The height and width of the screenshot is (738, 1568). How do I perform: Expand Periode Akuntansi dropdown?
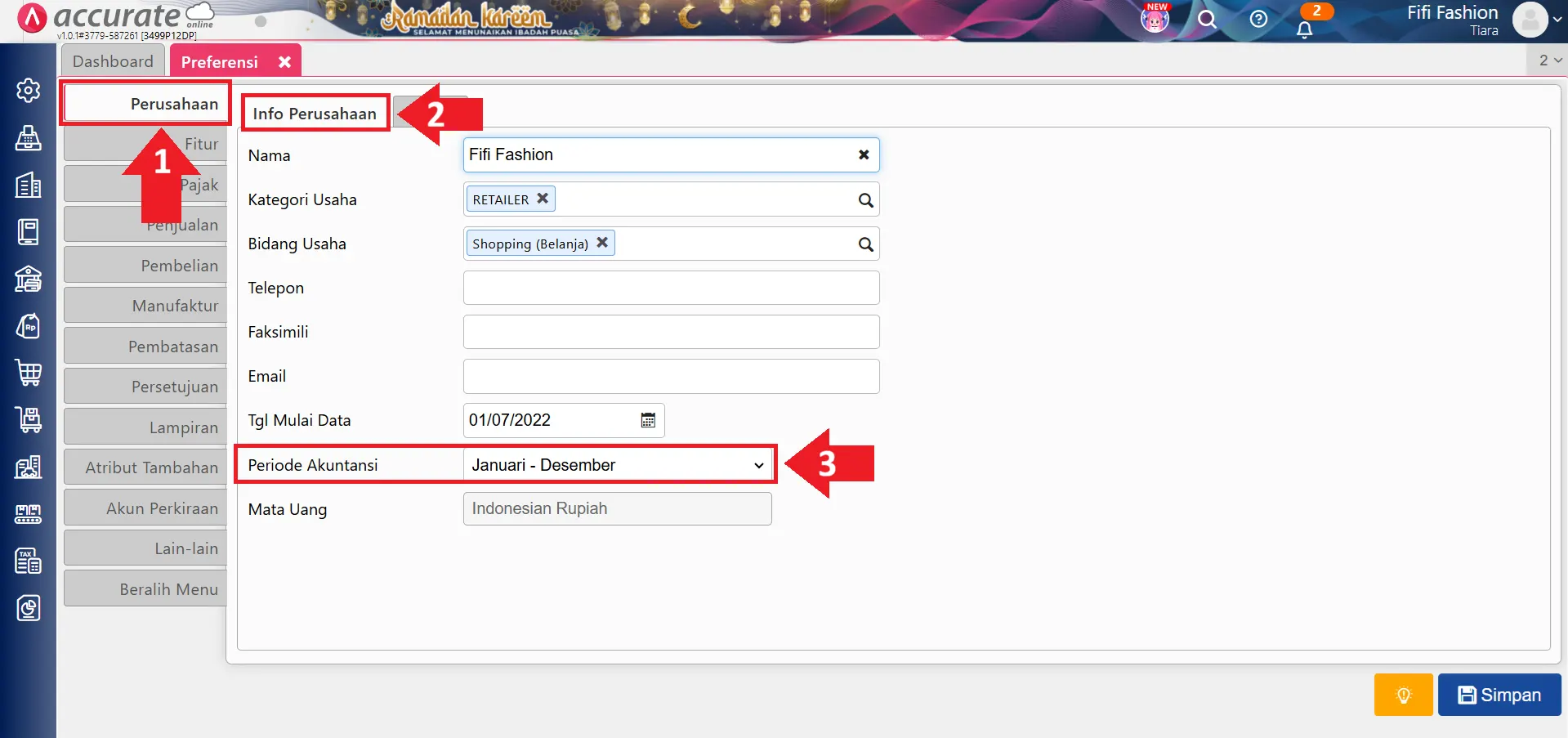click(758, 465)
